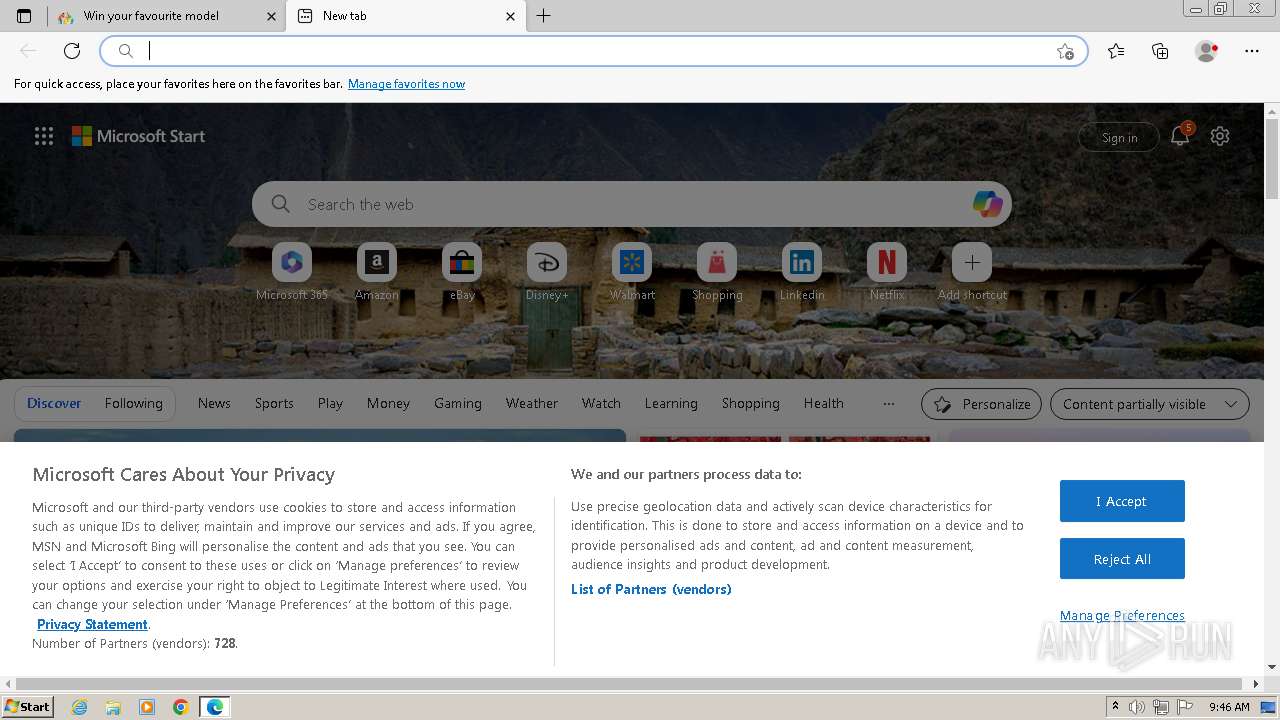Open File Explorer from taskbar
Viewport: 1280px width, 720px height.
113,707
